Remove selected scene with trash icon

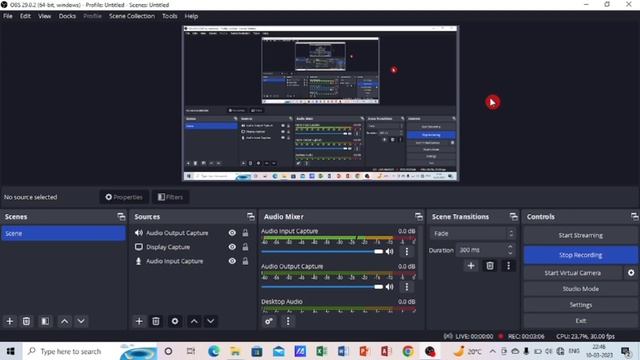[26, 321]
